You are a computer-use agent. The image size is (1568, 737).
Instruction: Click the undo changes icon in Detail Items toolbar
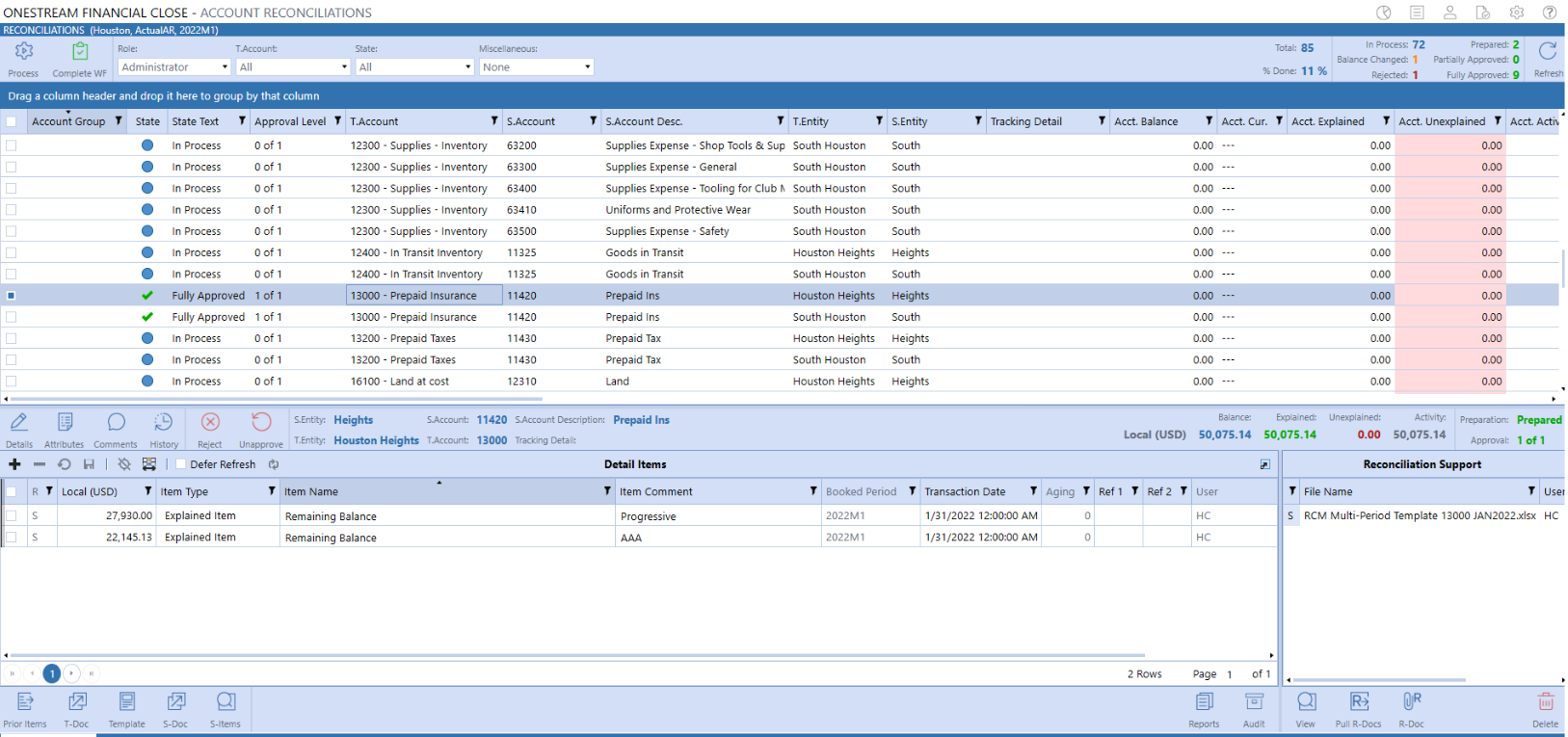pyautogui.click(x=65, y=464)
